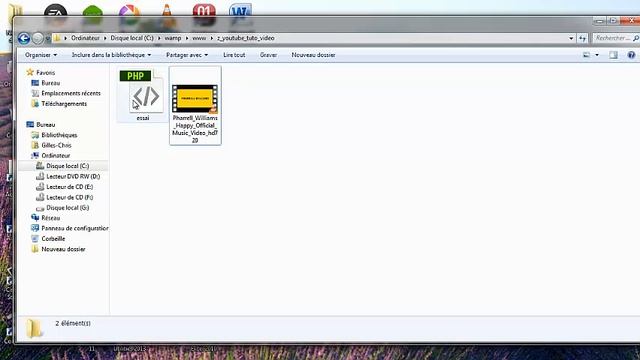The image size is (640, 360).
Task: Click the Réseau network icon
Action: click(35, 218)
